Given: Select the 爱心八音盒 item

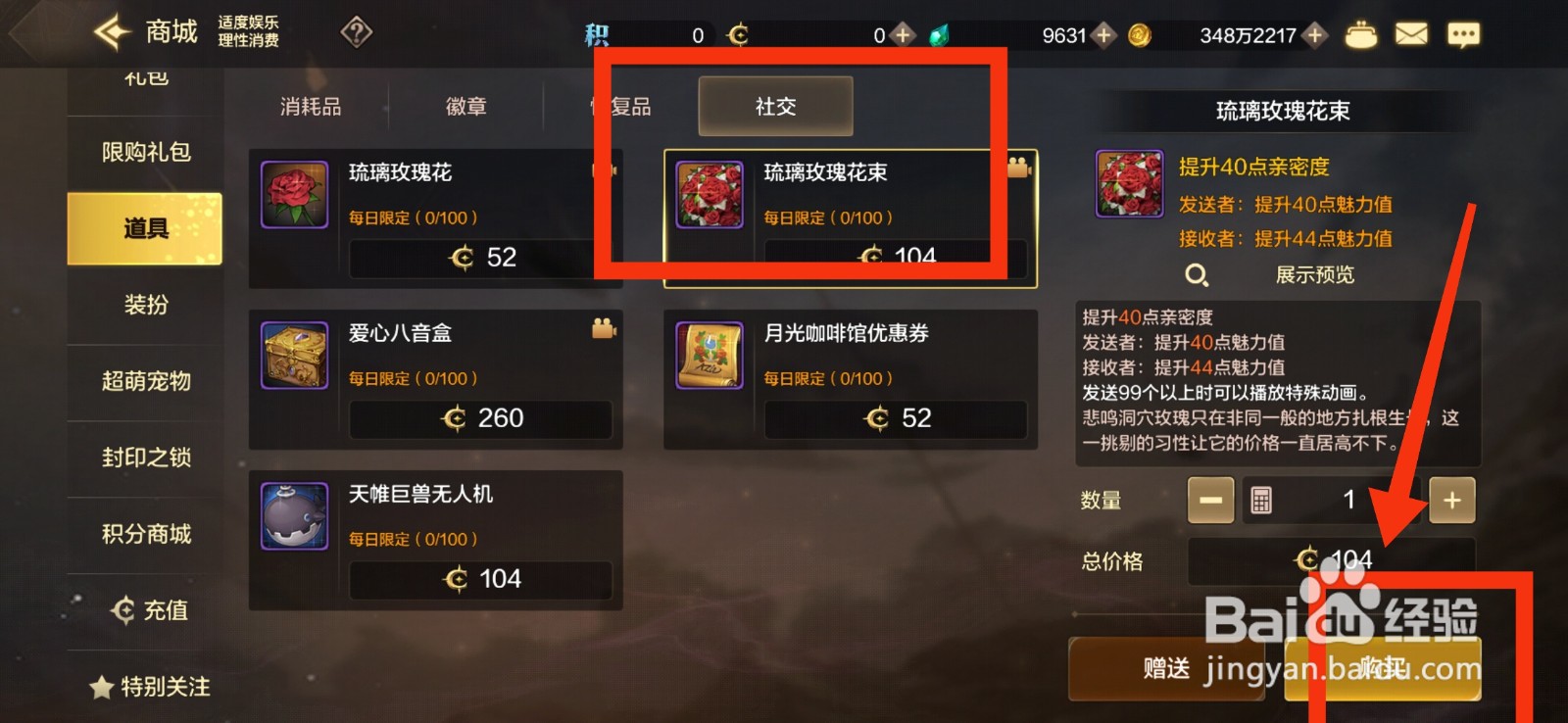Looking at the screenshot, I should (x=436, y=380).
